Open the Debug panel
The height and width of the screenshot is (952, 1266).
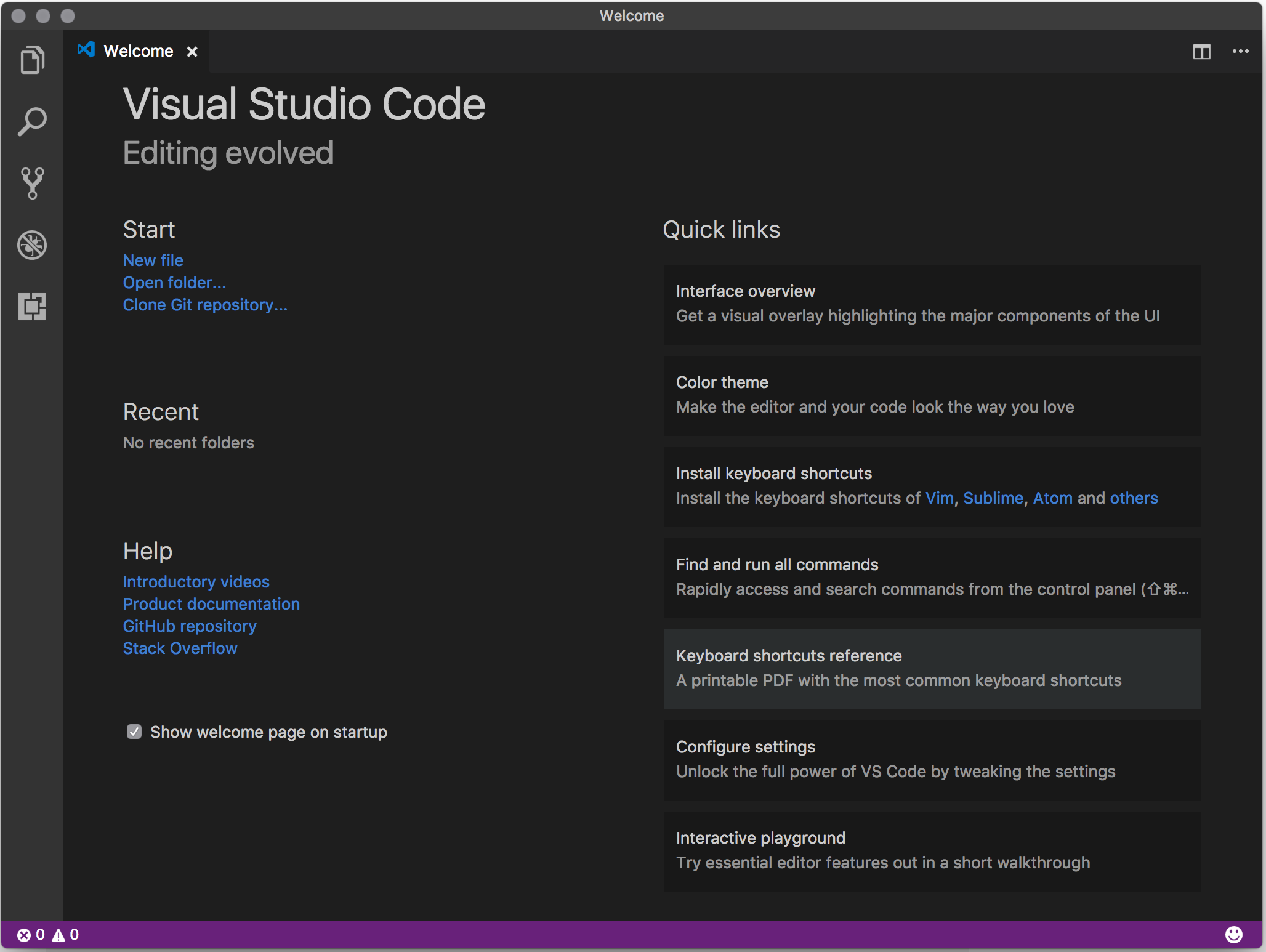(x=32, y=244)
